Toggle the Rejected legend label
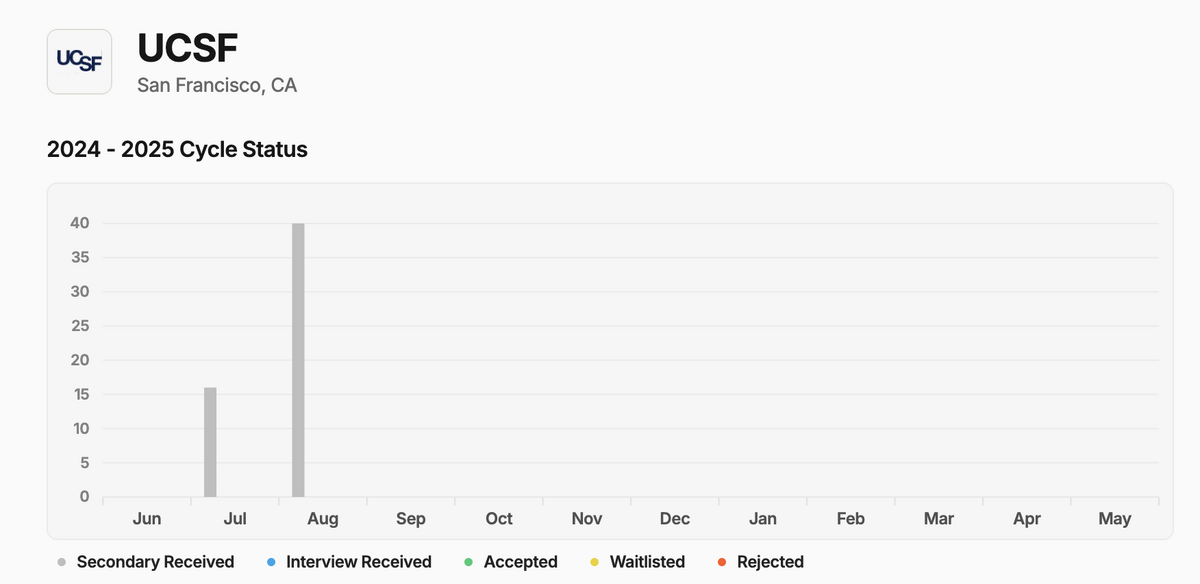Viewport: 1200px width, 584px height. coord(770,562)
